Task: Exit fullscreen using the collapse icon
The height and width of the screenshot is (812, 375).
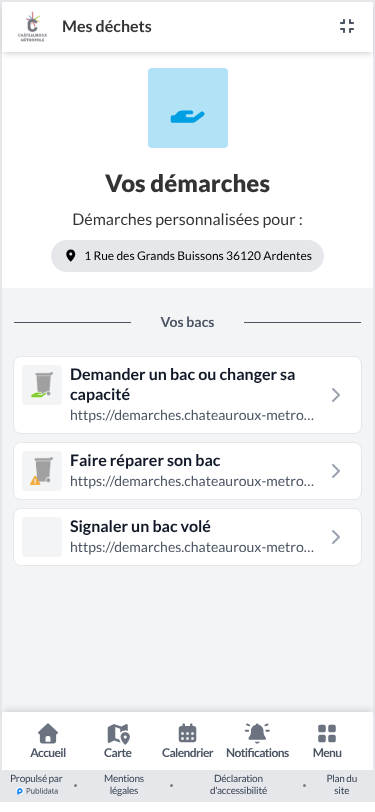Action: pyautogui.click(x=347, y=26)
